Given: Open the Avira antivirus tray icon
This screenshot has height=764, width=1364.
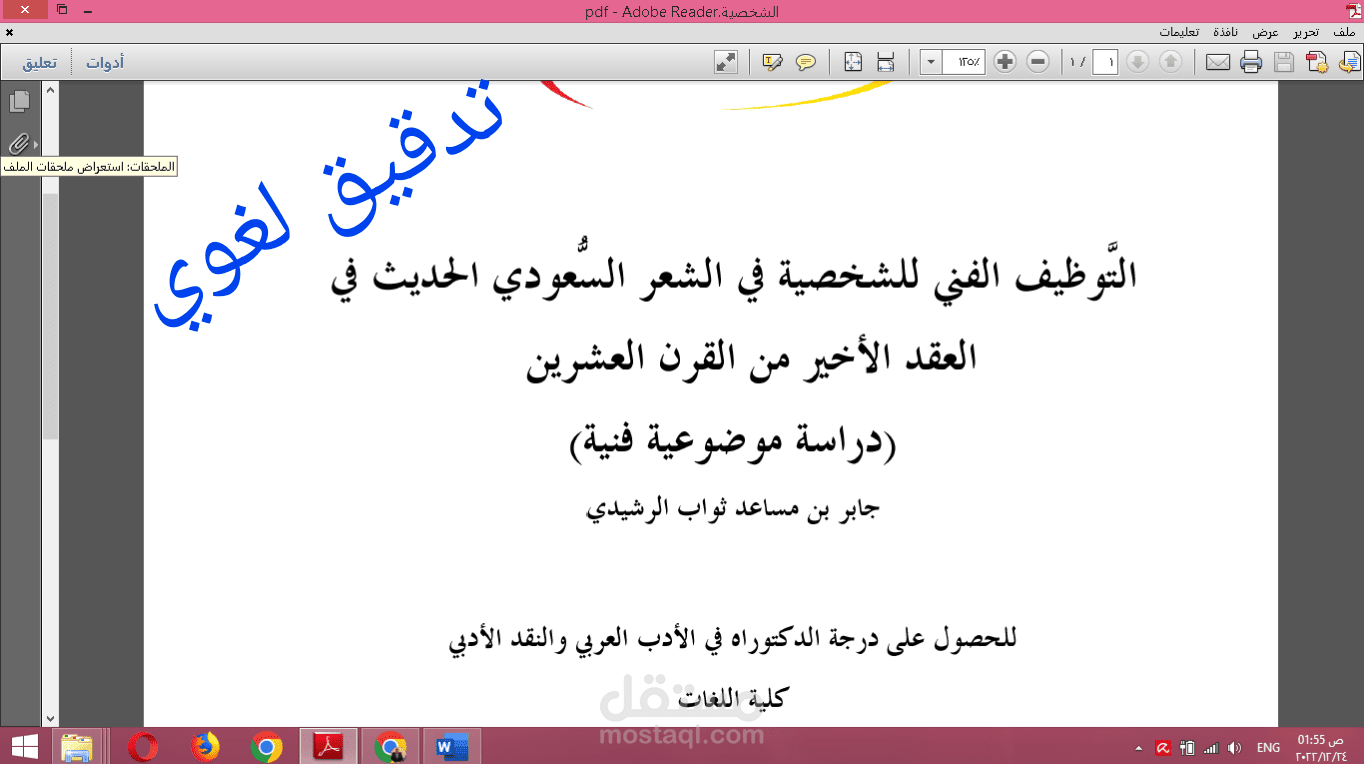Looking at the screenshot, I should point(1163,747).
